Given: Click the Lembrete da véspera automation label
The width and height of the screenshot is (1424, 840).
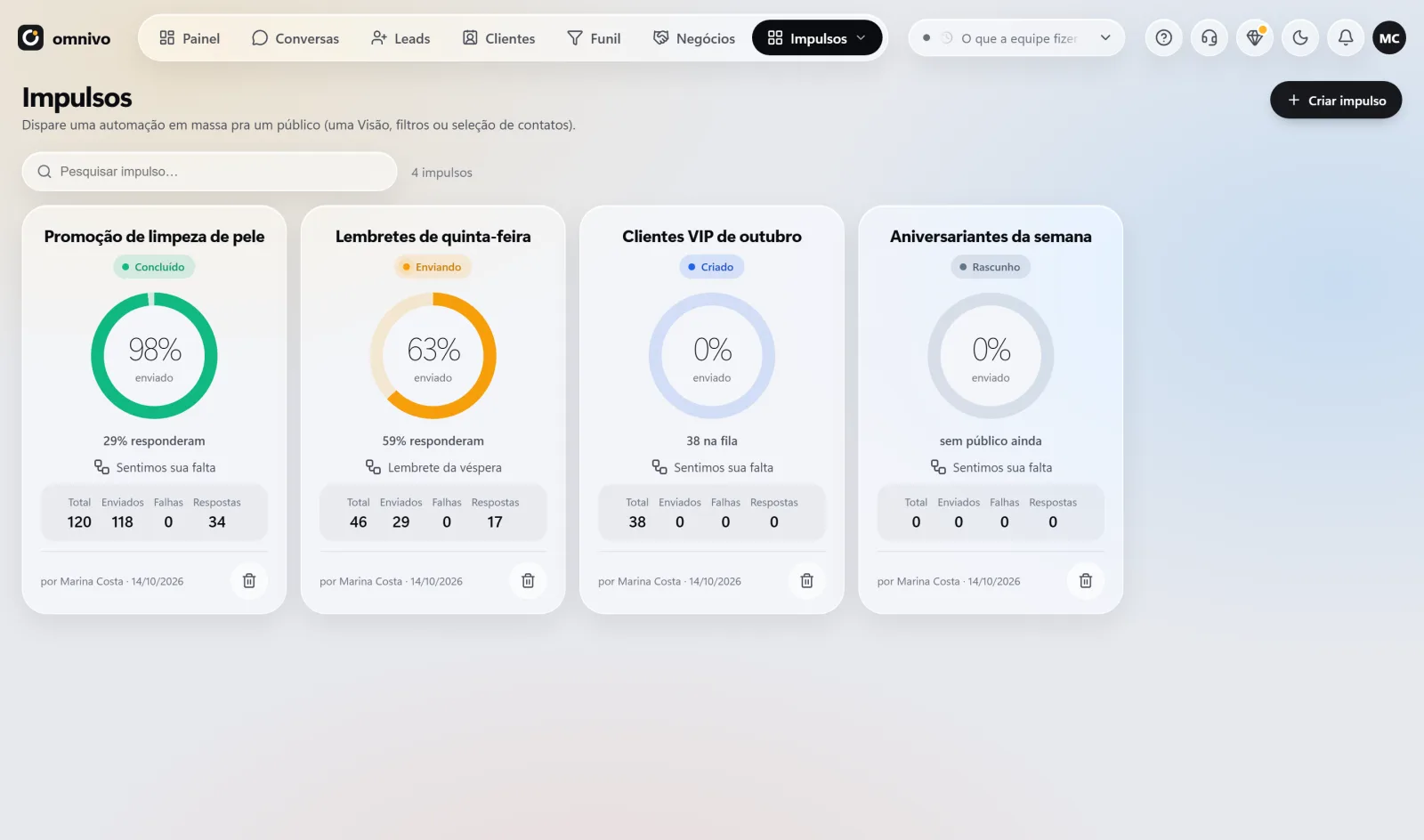Looking at the screenshot, I should (x=444, y=468).
